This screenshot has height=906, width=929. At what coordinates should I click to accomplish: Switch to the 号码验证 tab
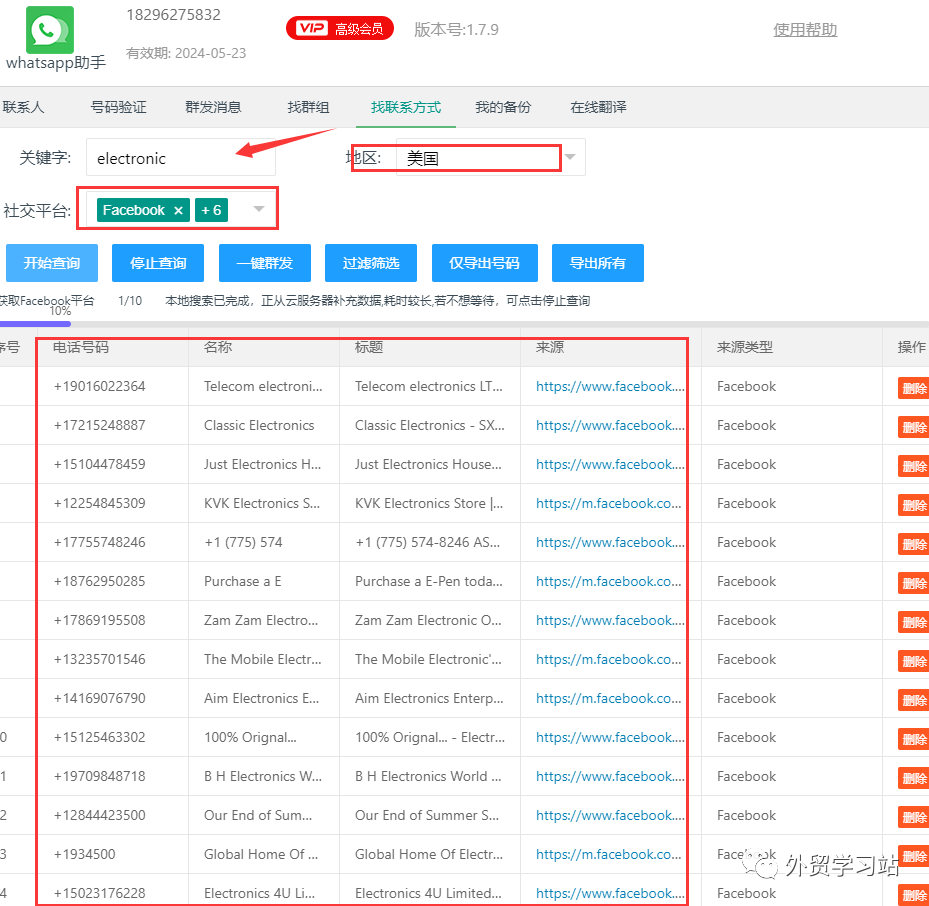(x=118, y=107)
